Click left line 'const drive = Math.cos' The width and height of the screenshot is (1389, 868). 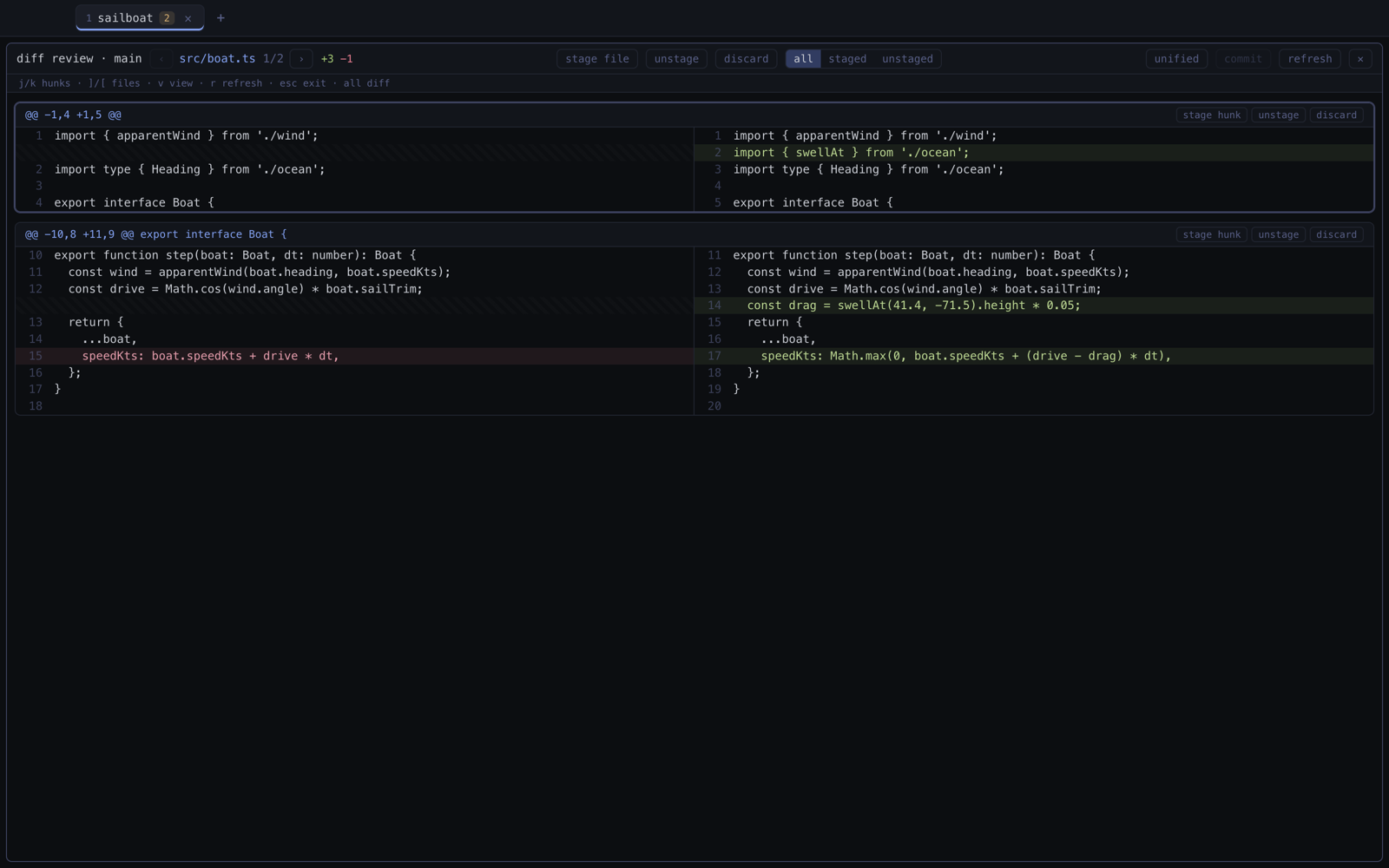[354, 289]
